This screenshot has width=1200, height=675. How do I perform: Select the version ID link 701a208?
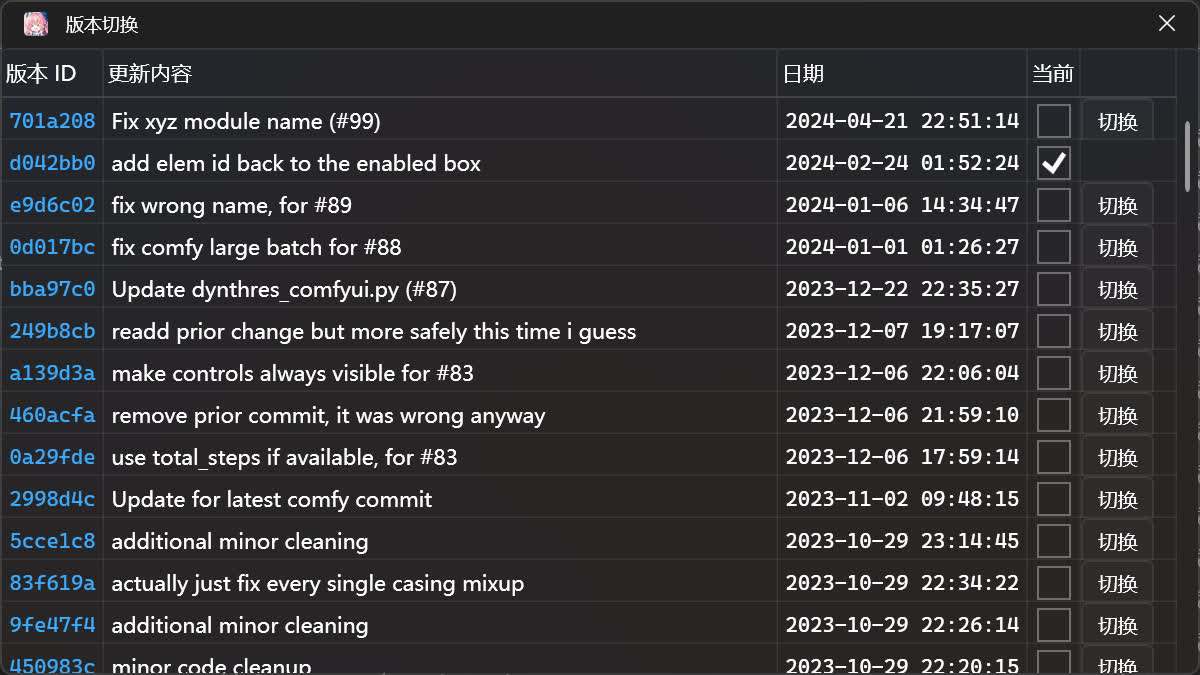click(x=52, y=121)
